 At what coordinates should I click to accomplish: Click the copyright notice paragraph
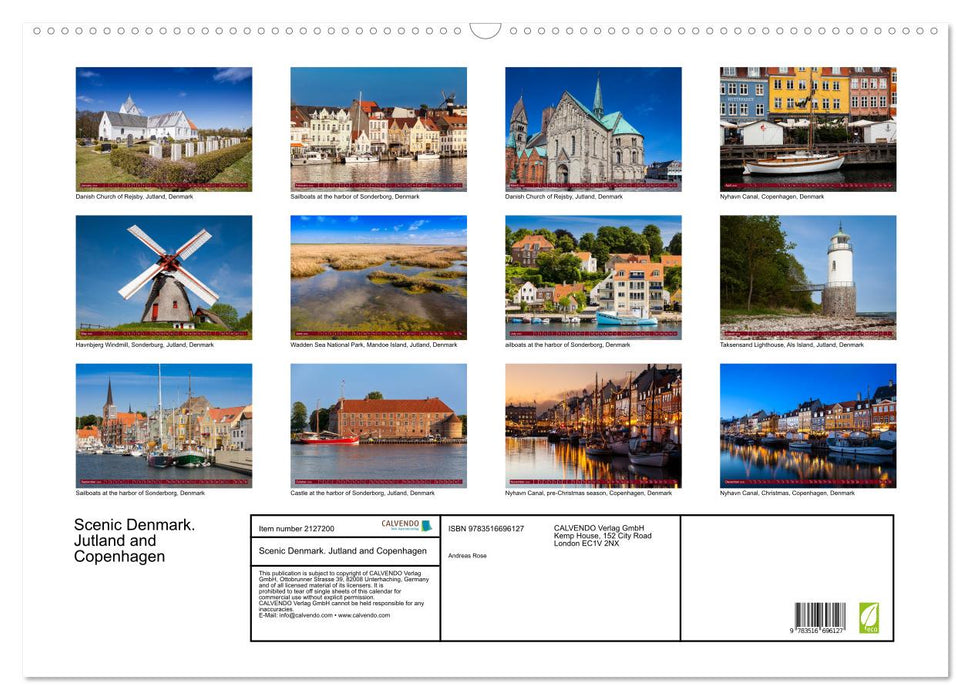(x=345, y=588)
